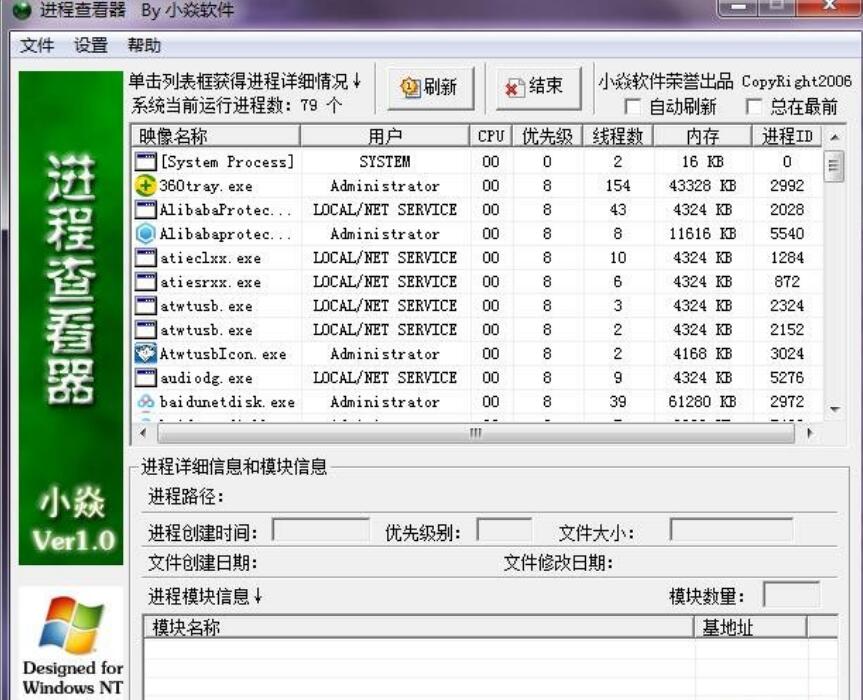Click process ID 5540 cell
863x700 pixels.
click(x=787, y=234)
